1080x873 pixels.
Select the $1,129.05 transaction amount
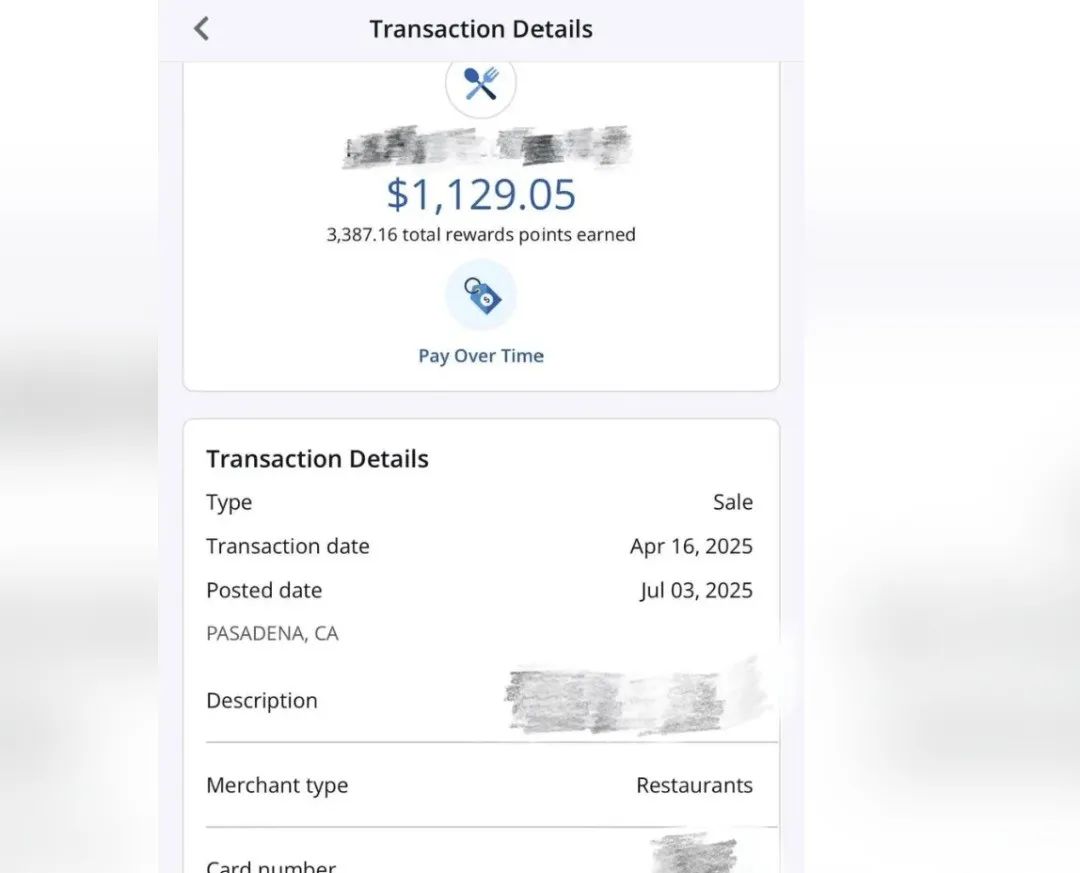(481, 194)
